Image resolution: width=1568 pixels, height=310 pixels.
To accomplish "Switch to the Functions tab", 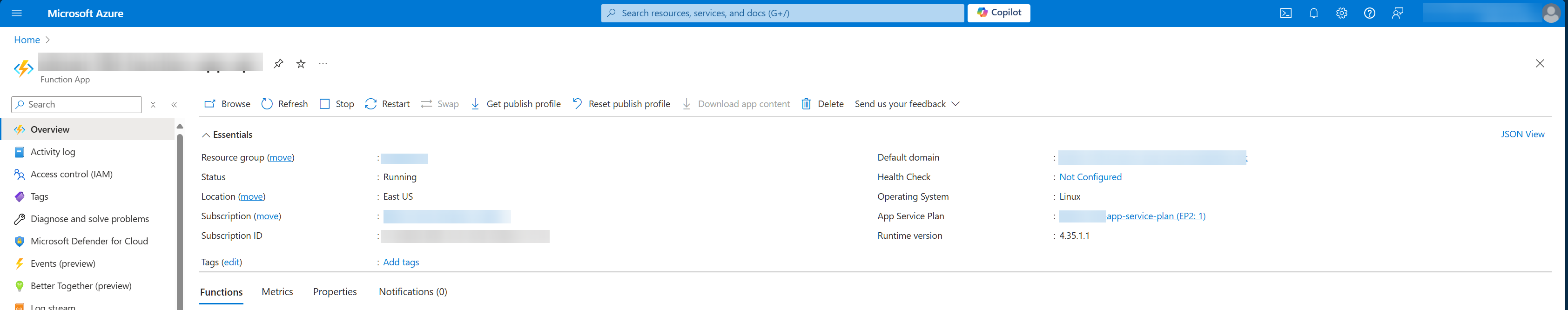I will (x=222, y=292).
